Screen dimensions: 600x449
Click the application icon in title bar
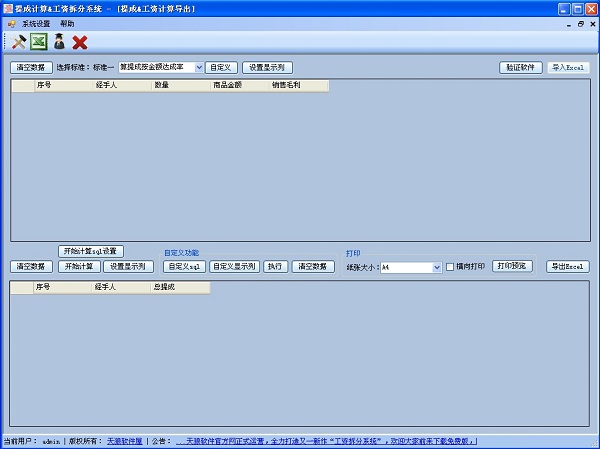point(8,8)
